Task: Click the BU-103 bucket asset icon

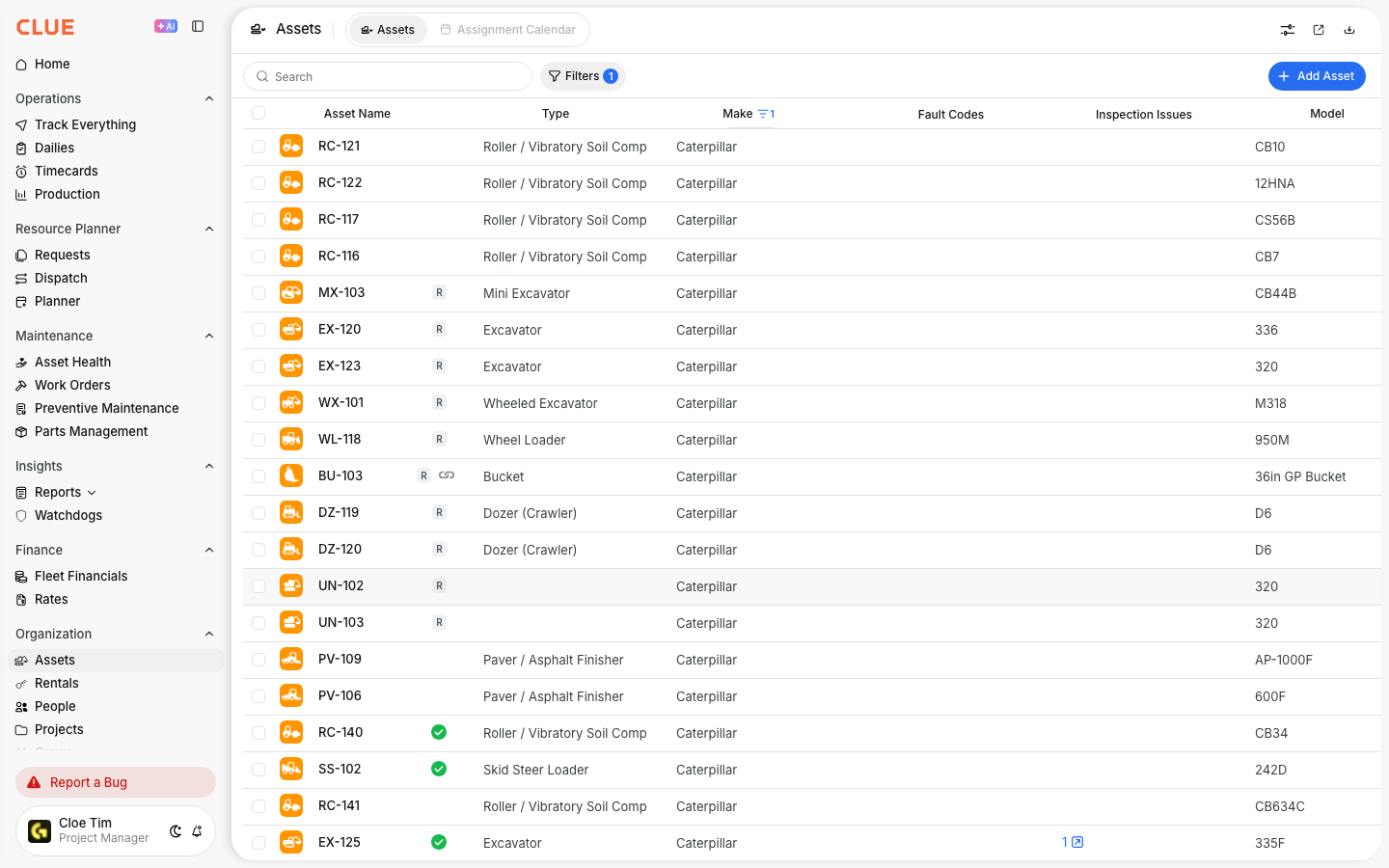Action: coord(291,475)
